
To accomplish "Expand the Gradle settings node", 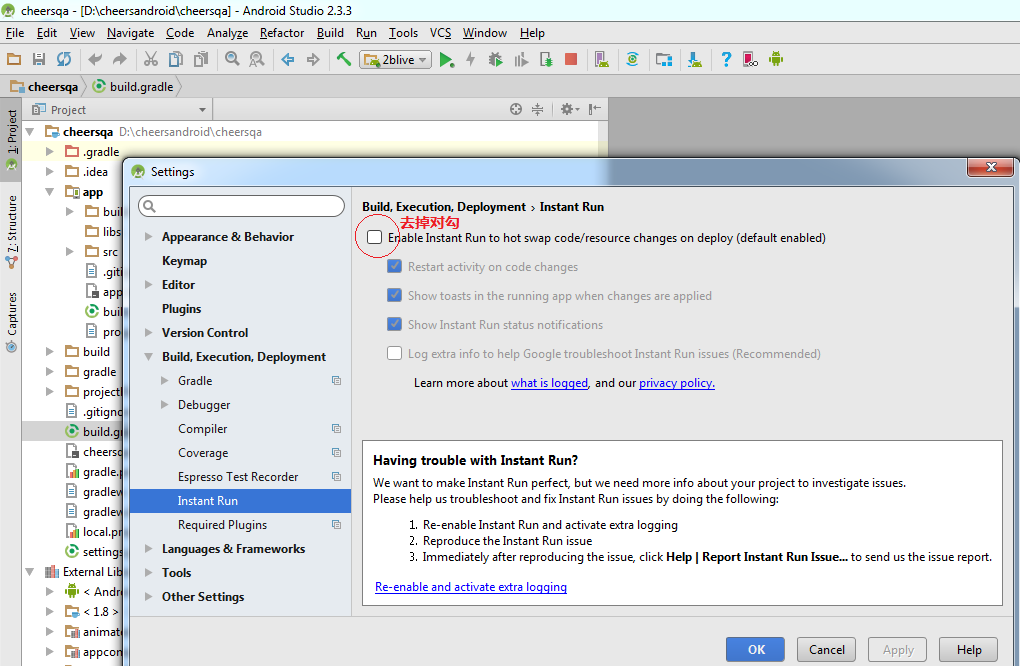I will 165,380.
